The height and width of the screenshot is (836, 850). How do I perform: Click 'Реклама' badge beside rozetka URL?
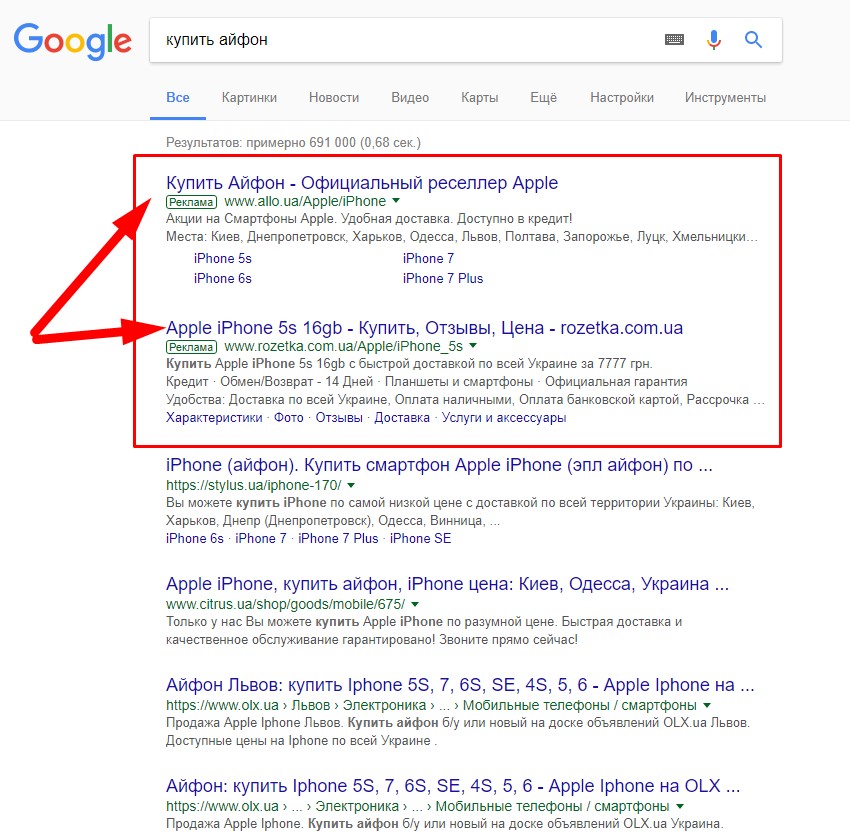191,347
